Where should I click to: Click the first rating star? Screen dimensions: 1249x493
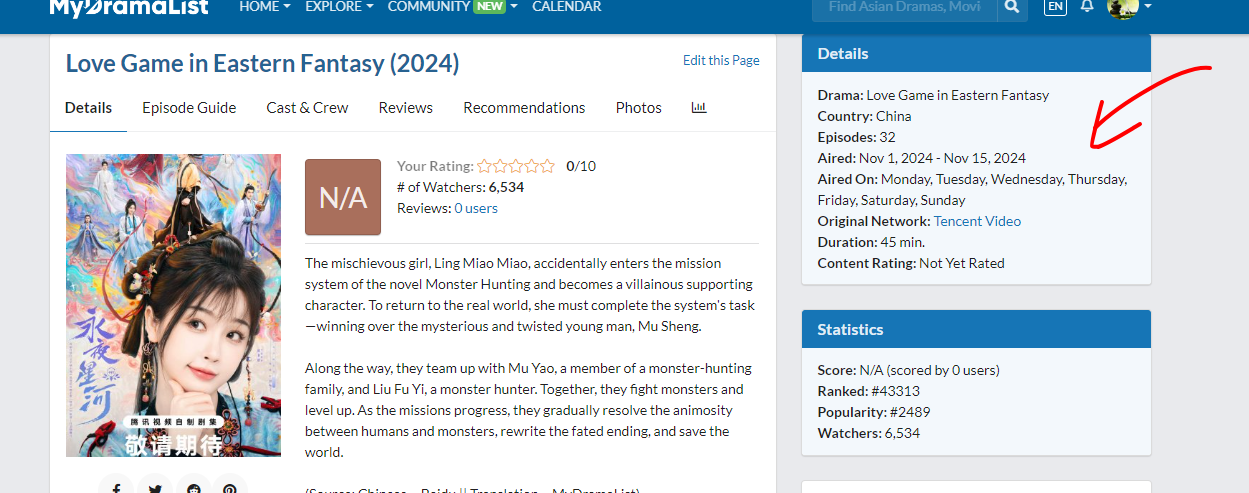(484, 166)
